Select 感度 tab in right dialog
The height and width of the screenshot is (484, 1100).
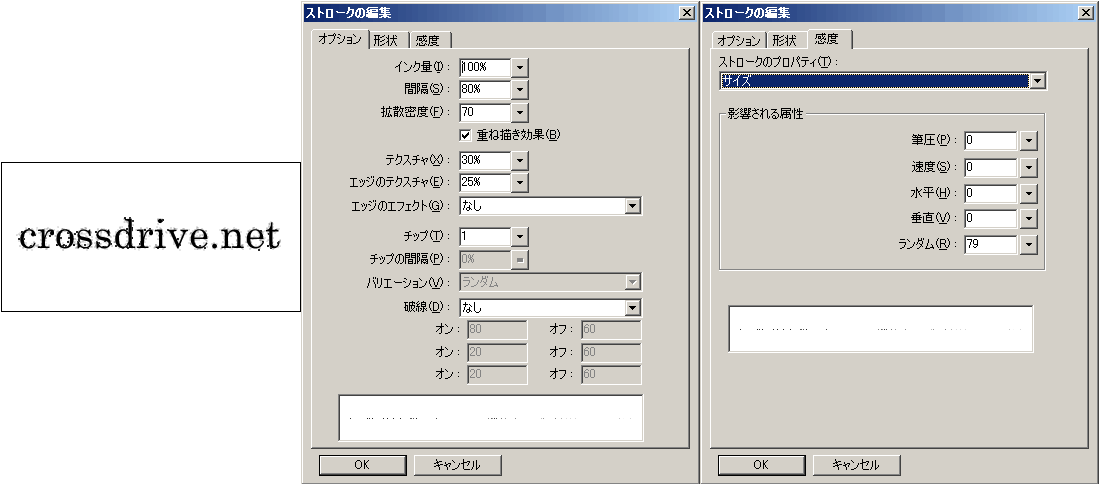tap(829, 39)
